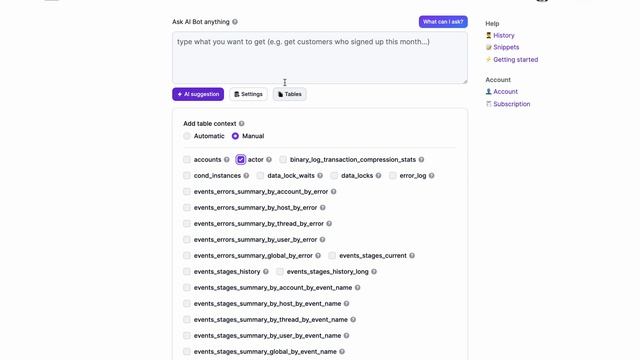Viewport: 640px width, 360px height.
Task: Open info icon for events_stages_summary_by_thread_by_event_name
Action: point(353,320)
